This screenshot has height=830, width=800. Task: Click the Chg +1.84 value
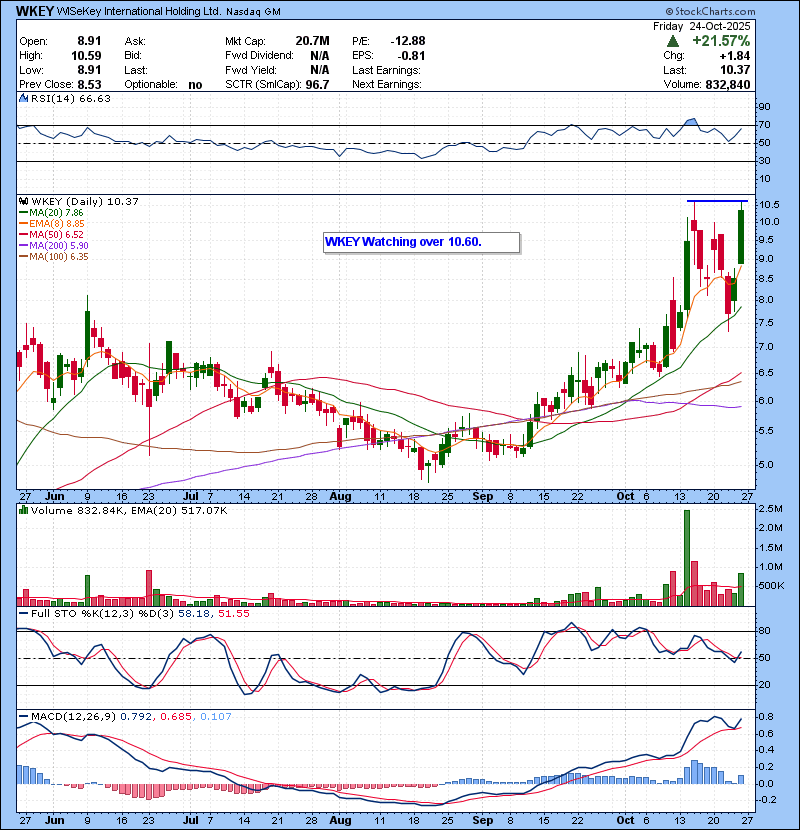point(734,56)
